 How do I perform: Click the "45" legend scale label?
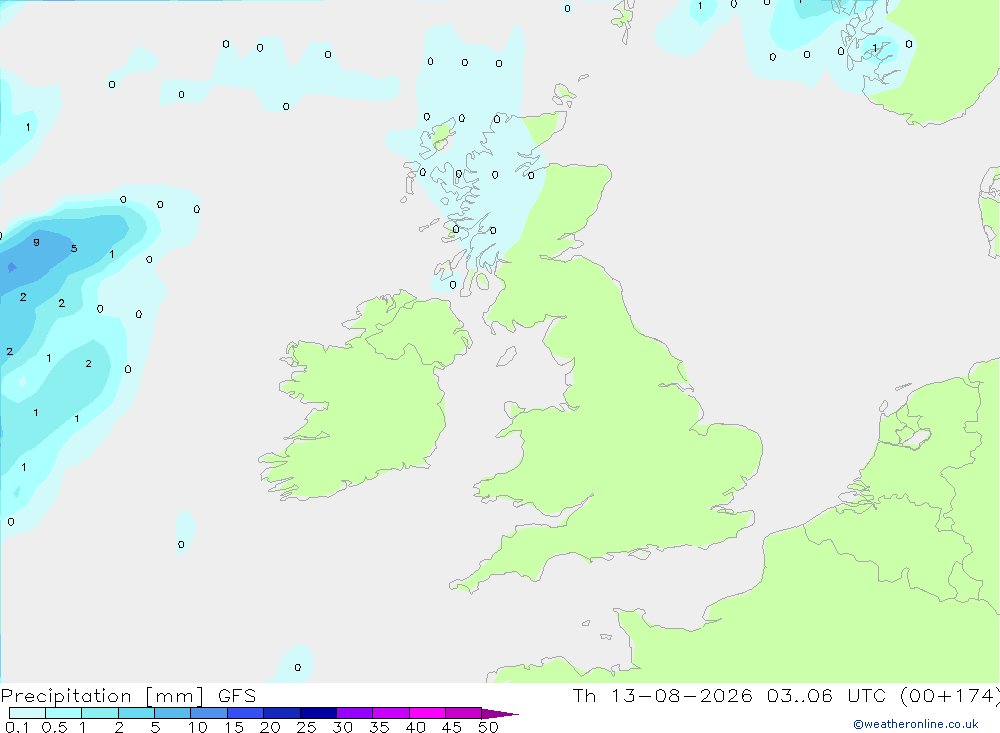pyautogui.click(x=452, y=727)
